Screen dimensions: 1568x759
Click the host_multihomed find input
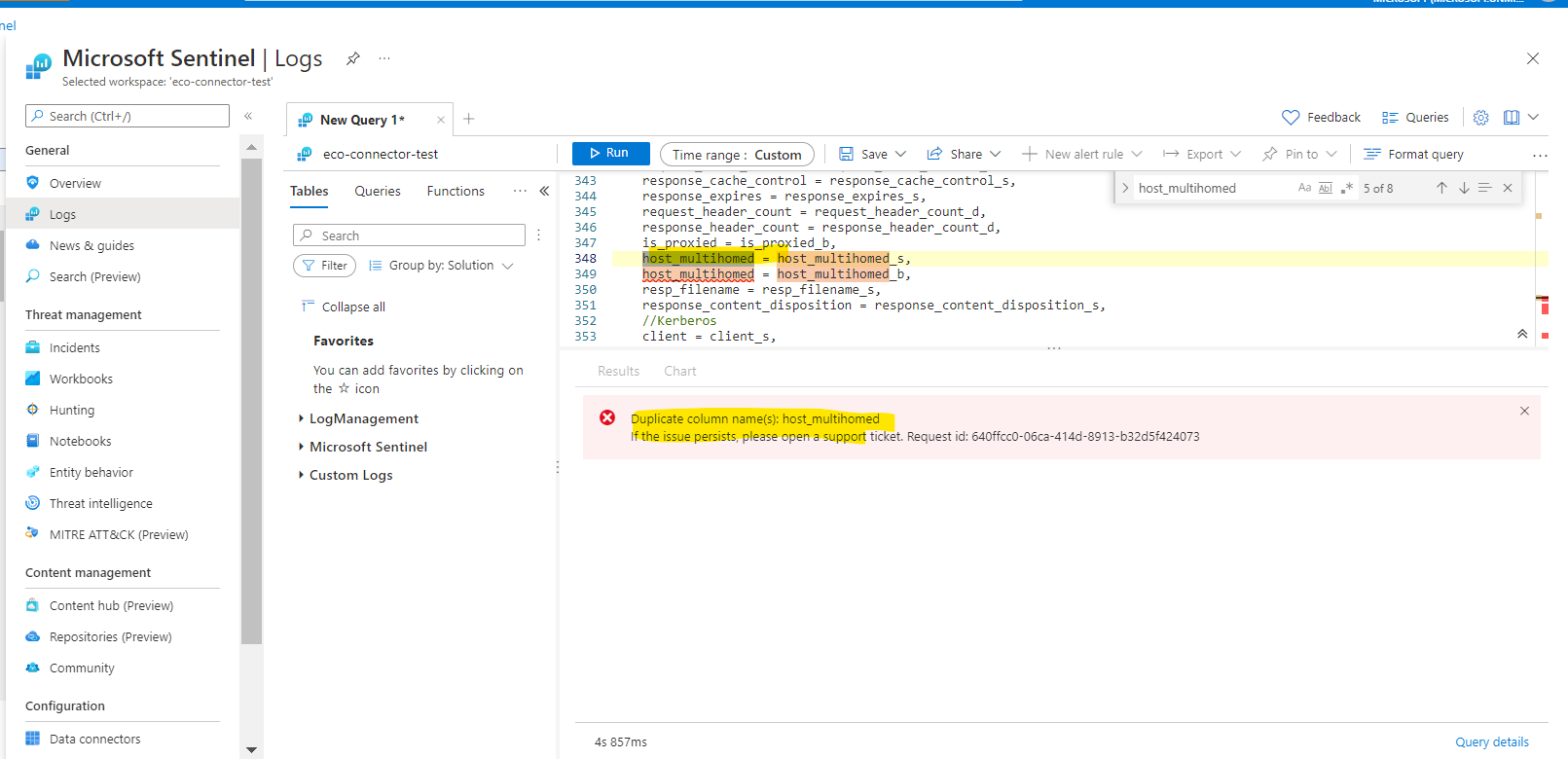[1215, 188]
